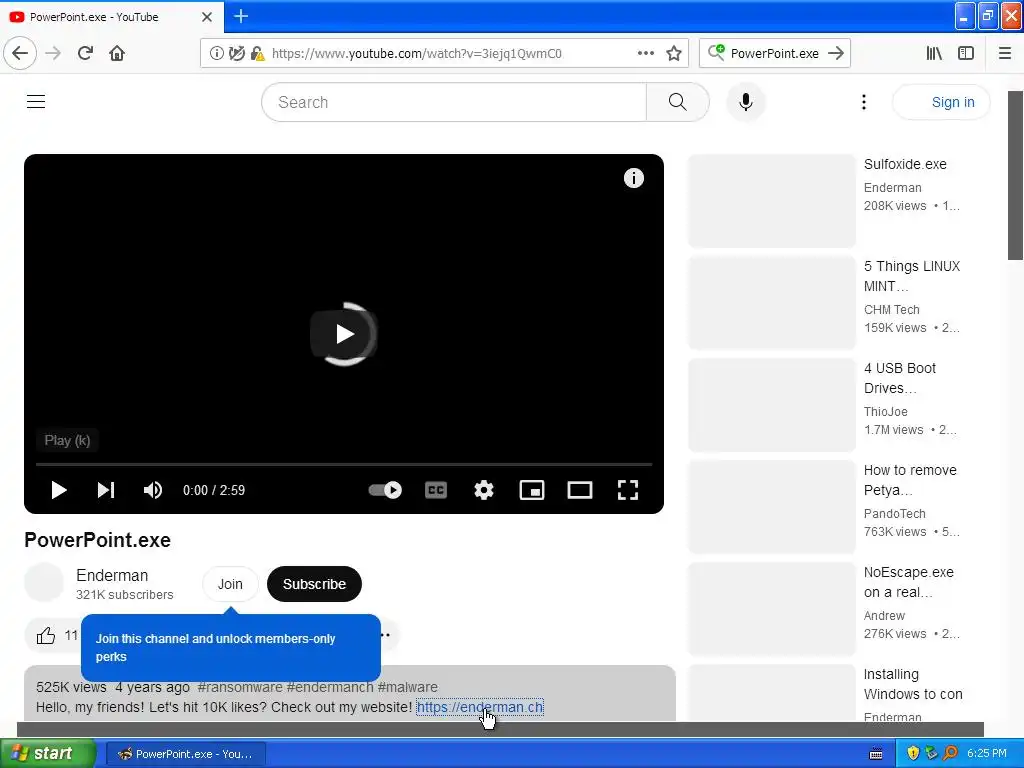The height and width of the screenshot is (768, 1024).
Task: Focus the YouTube Search field
Action: coord(454,102)
